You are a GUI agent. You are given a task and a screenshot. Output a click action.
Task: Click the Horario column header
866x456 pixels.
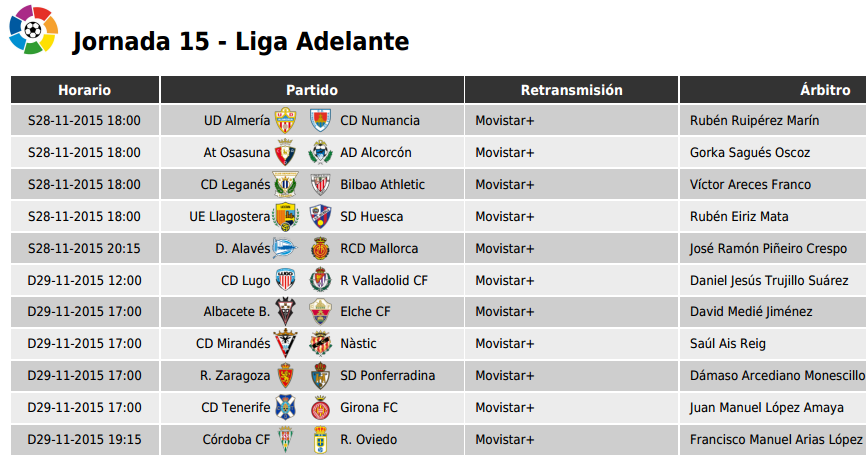85,90
